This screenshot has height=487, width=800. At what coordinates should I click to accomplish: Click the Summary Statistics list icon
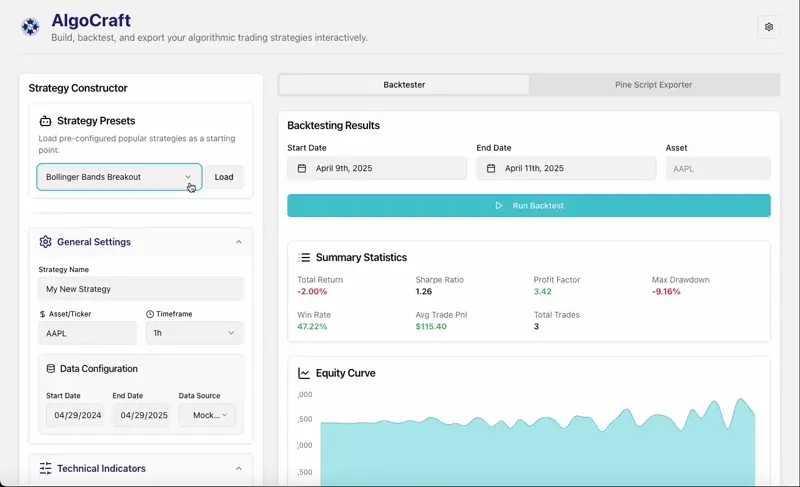point(304,258)
